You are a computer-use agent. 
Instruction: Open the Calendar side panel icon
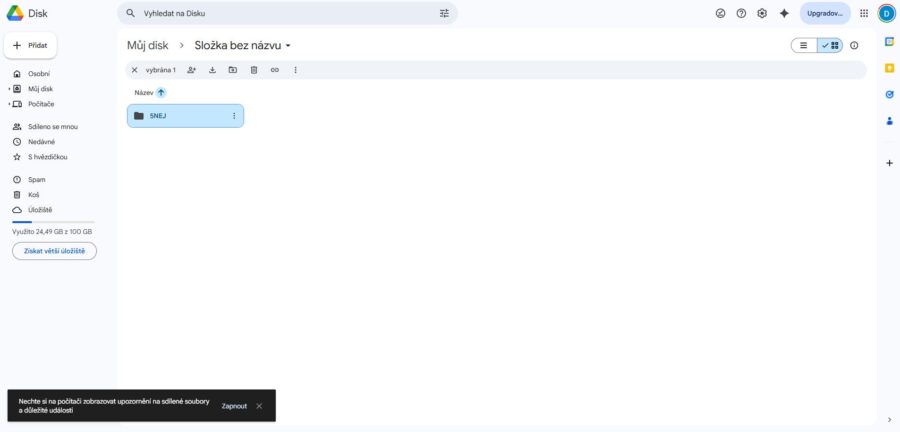tap(890, 41)
